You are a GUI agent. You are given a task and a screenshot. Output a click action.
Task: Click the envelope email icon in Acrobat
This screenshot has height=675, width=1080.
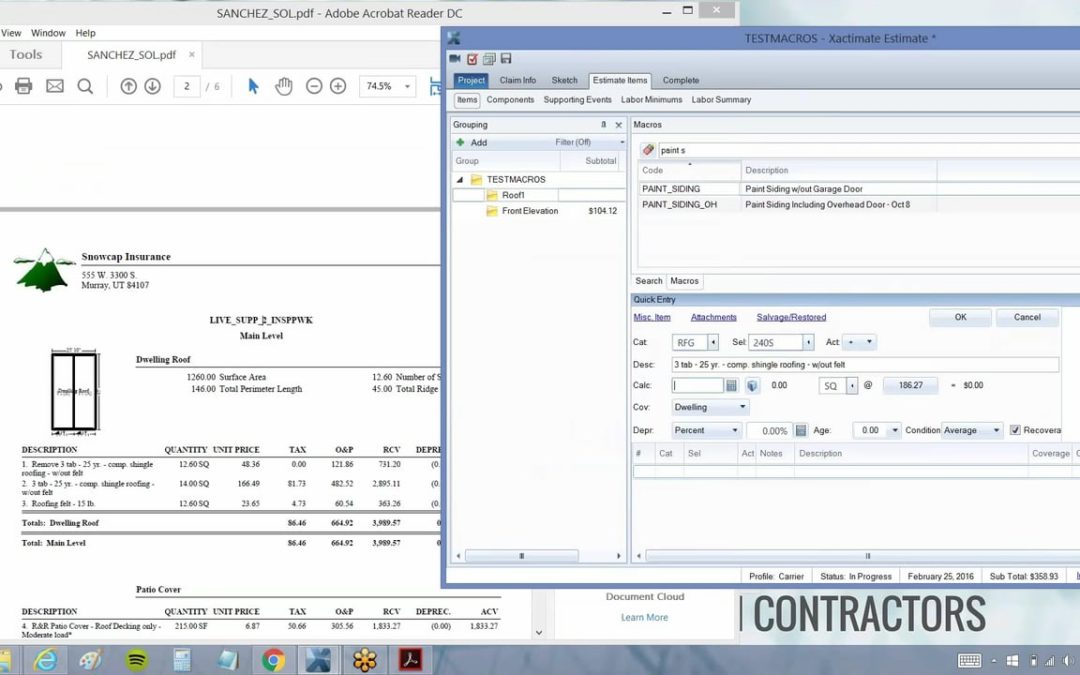click(x=54, y=86)
